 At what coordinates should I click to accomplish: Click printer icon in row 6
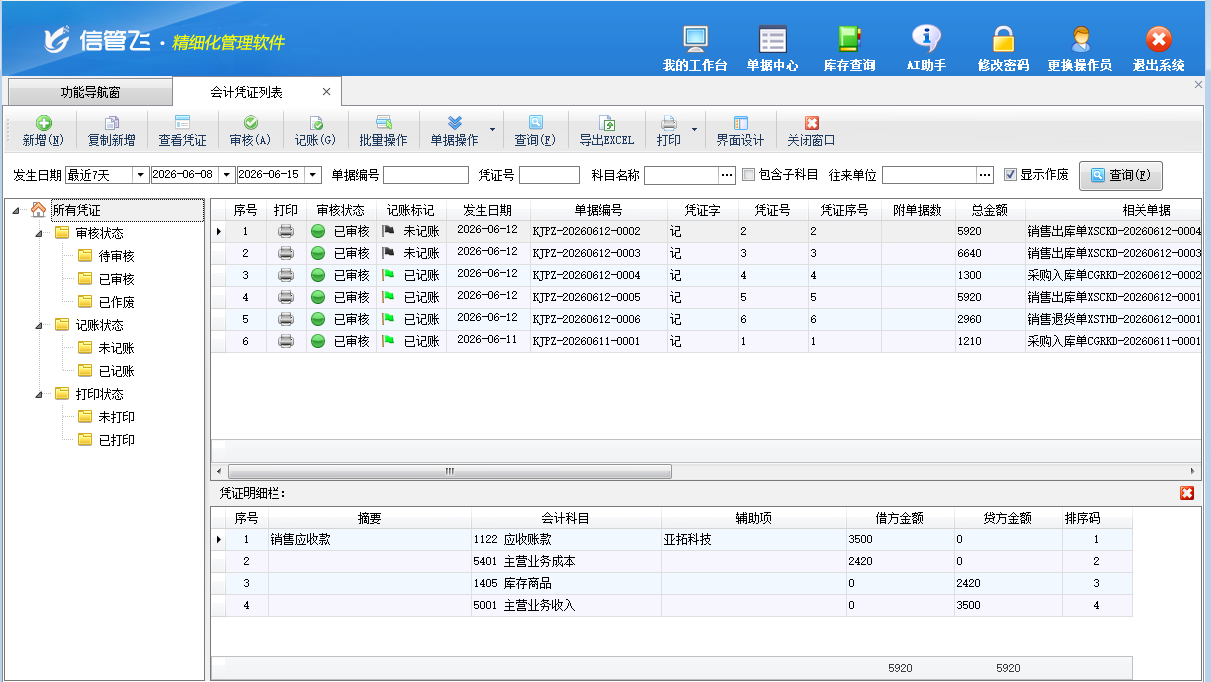click(286, 341)
